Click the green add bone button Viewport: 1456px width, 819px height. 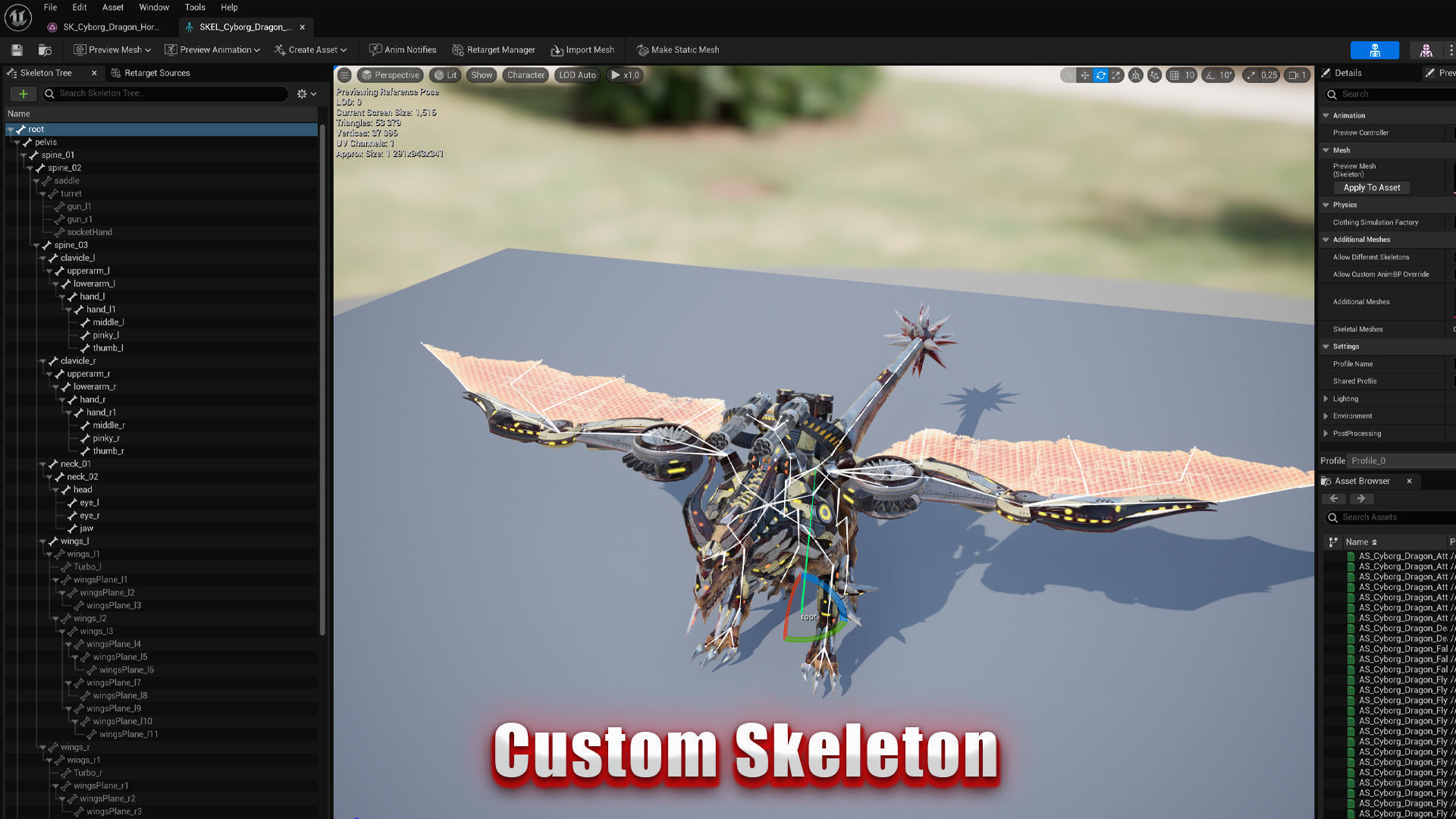(24, 94)
